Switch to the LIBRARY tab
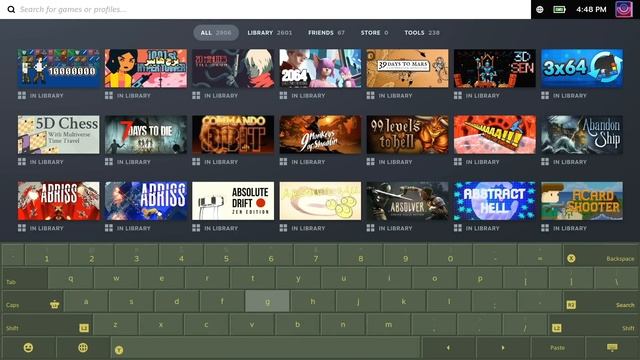The image size is (640, 360). point(269,33)
